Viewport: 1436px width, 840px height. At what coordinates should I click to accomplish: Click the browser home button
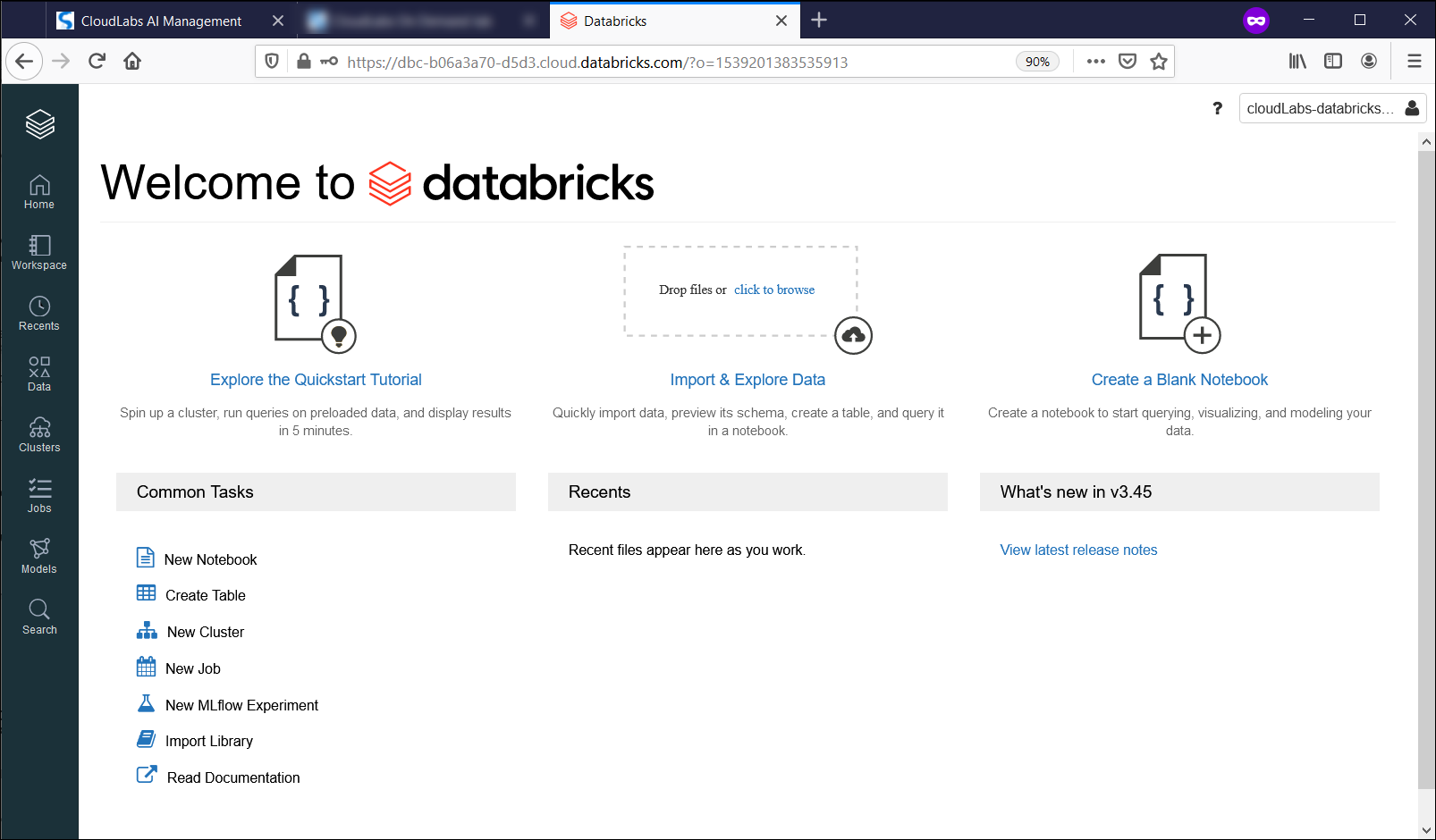click(132, 61)
